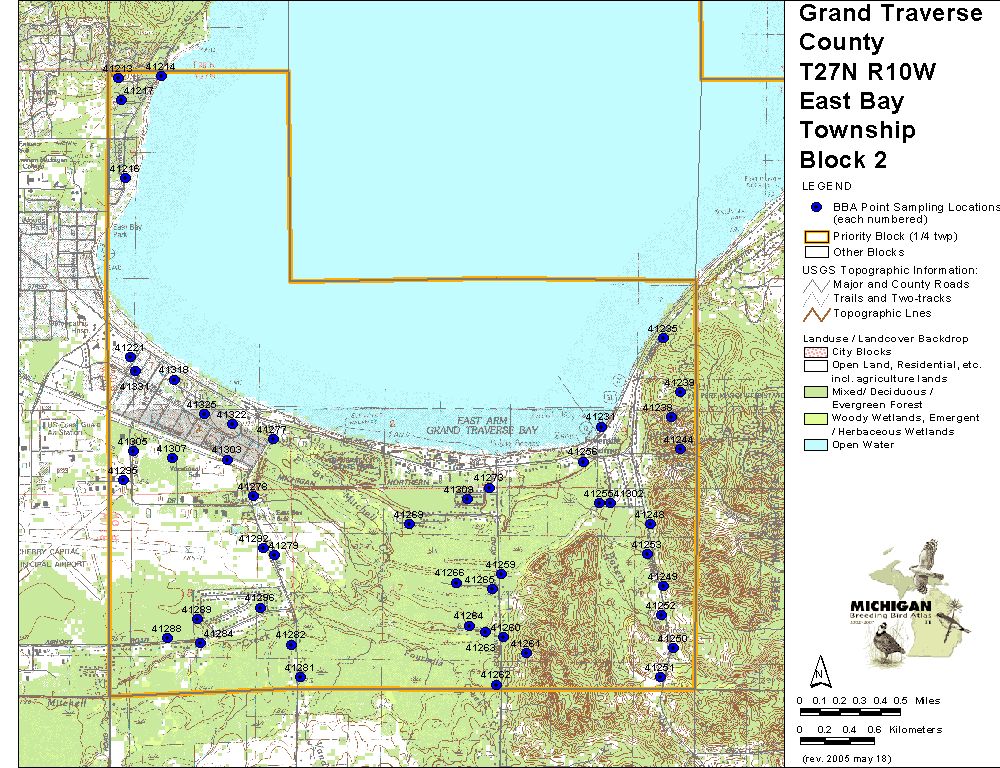This screenshot has width=1000, height=768.
Task: Select sampling point 41251
Action: point(660,677)
